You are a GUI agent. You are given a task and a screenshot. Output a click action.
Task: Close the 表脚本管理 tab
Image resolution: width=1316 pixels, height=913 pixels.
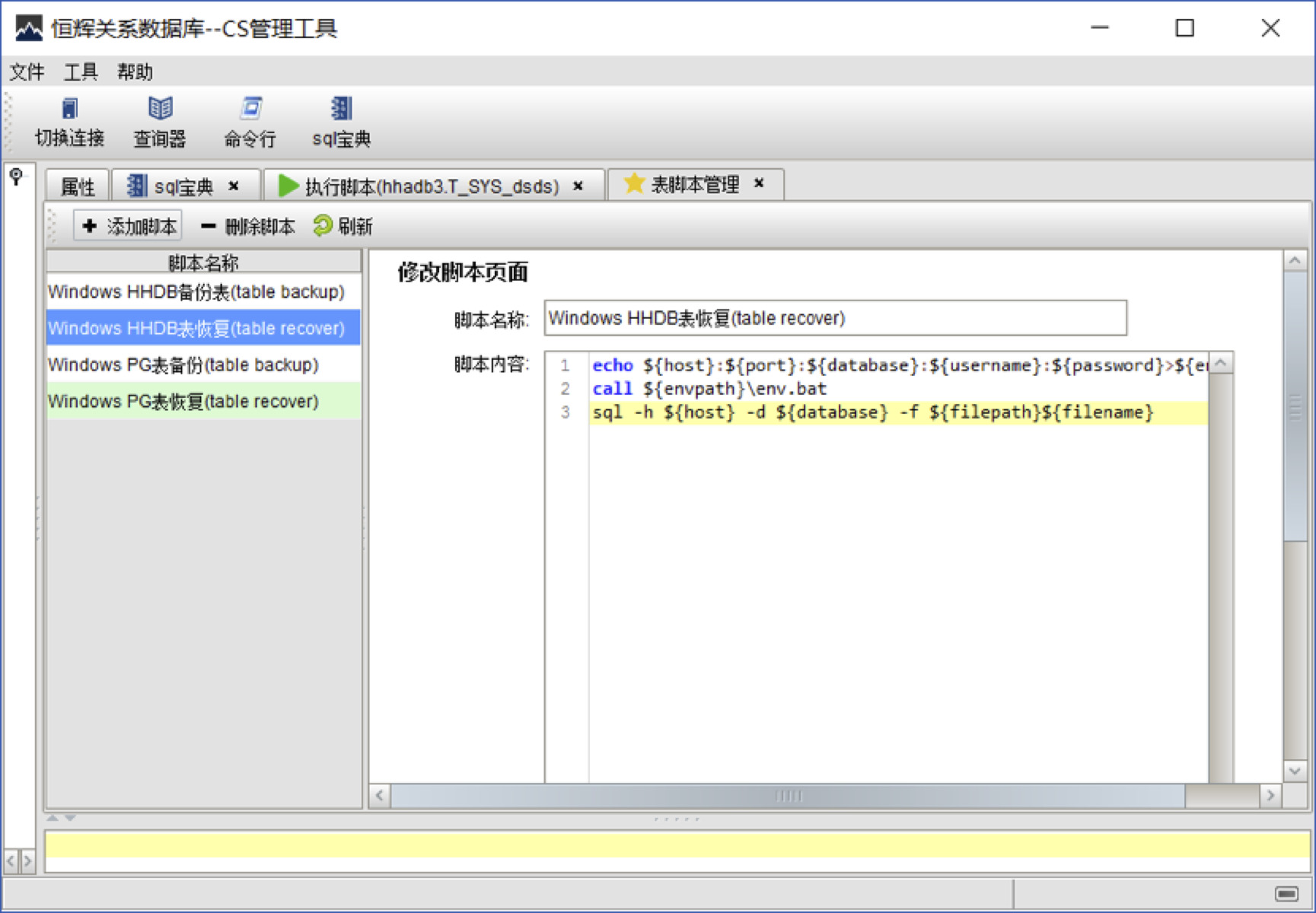tap(759, 183)
